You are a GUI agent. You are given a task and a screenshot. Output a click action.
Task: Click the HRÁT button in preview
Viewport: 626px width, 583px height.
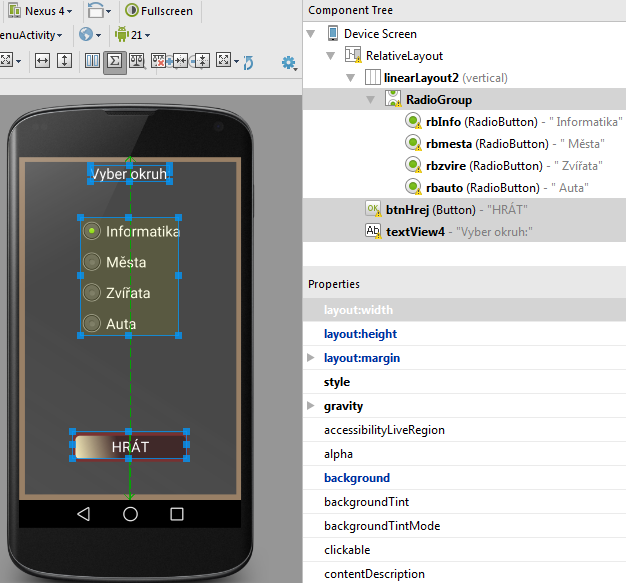[130, 446]
